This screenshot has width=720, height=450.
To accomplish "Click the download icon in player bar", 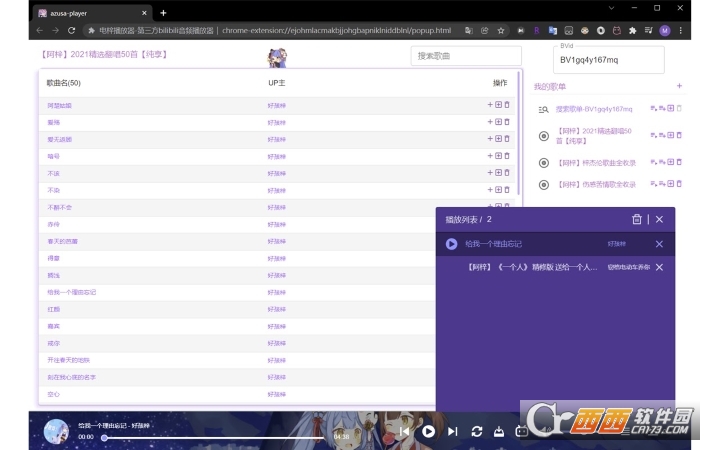I will tap(499, 431).
